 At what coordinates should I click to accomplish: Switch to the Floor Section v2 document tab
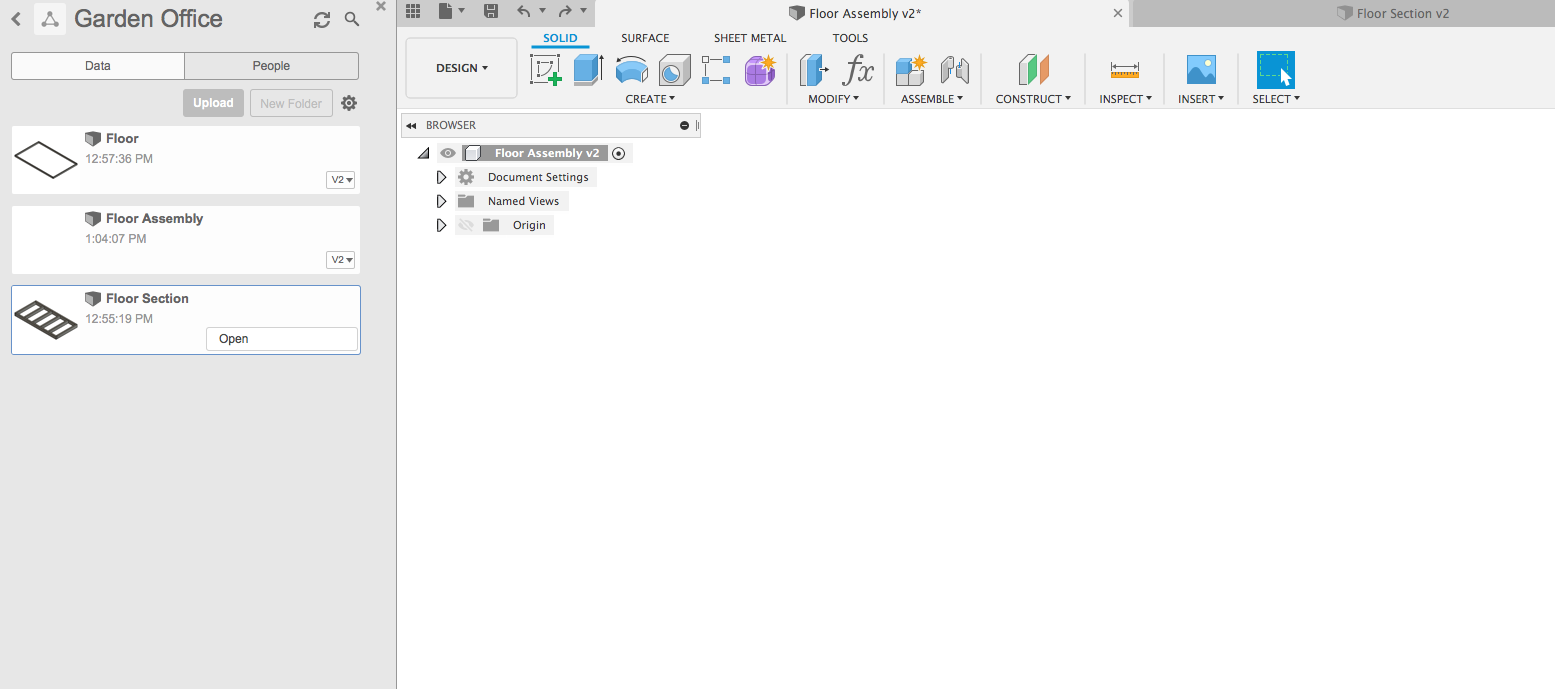[x=1393, y=13]
